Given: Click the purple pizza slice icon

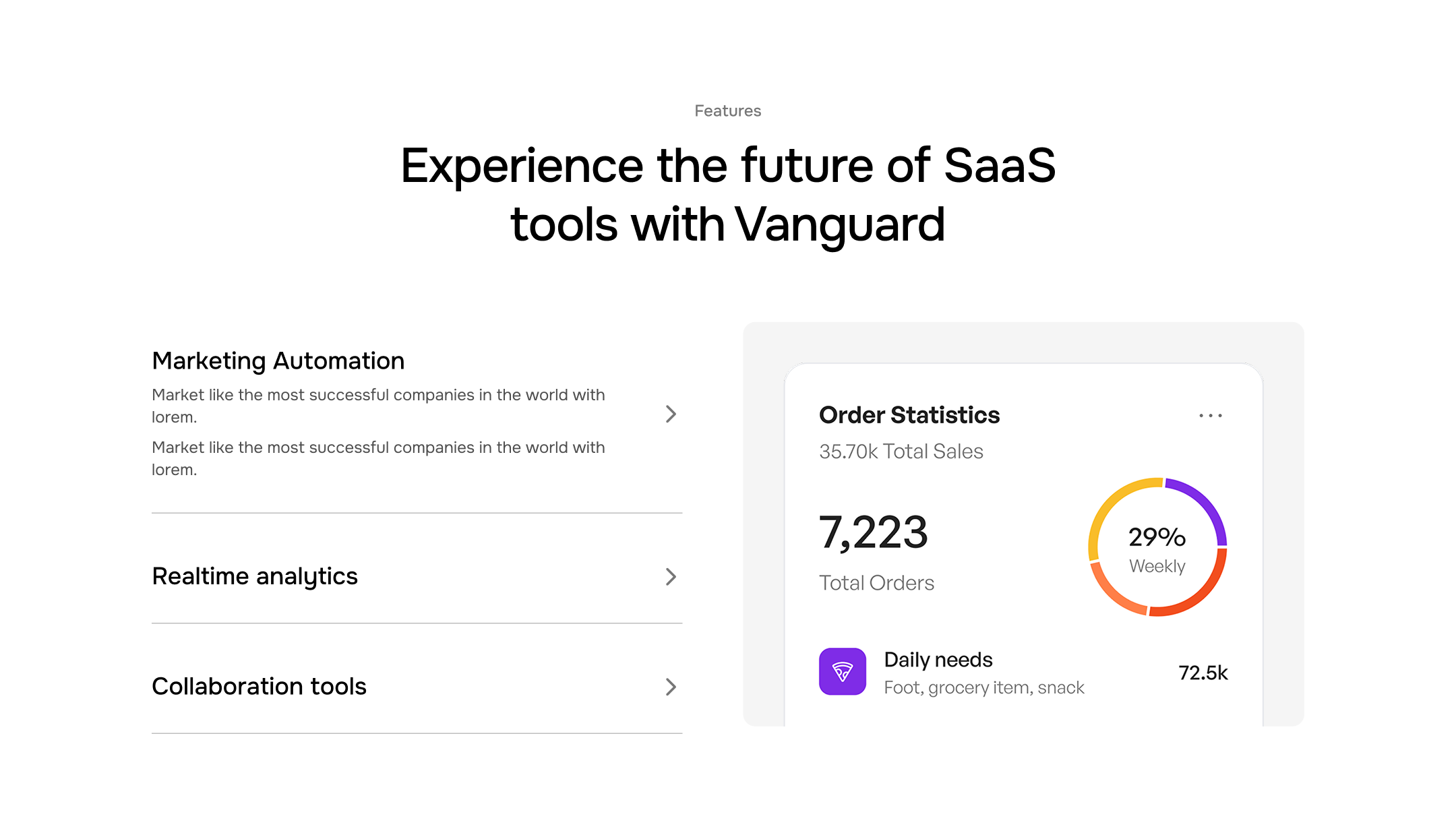Looking at the screenshot, I should 842,671.
